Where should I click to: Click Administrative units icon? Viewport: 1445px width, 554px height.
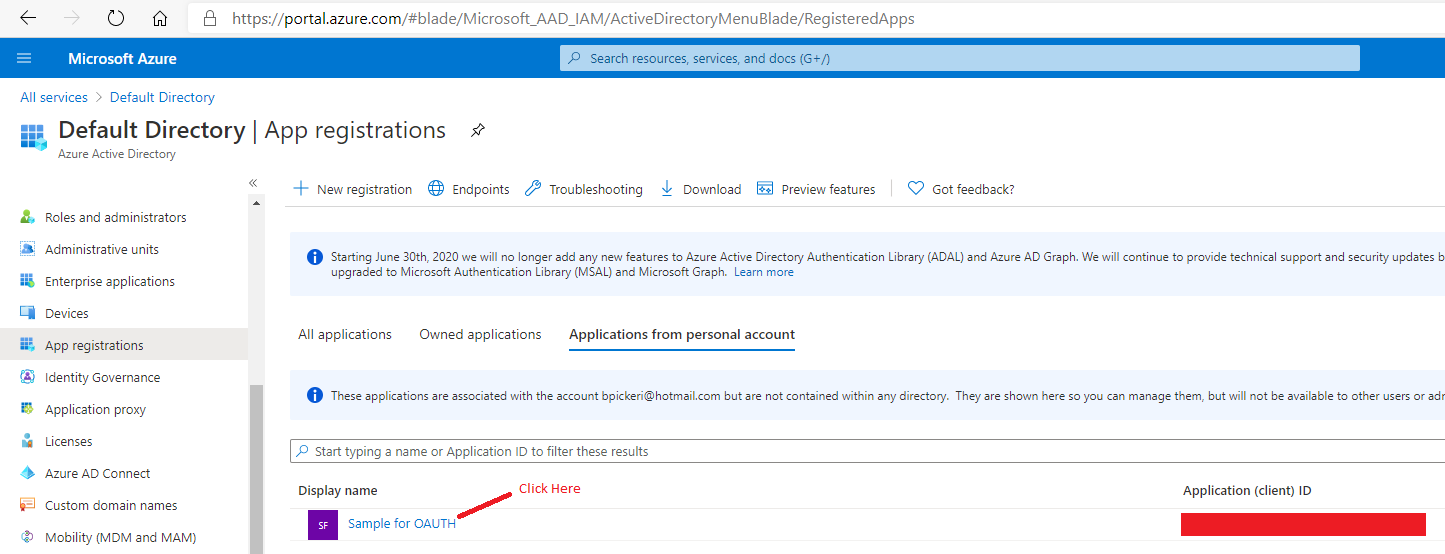27,249
